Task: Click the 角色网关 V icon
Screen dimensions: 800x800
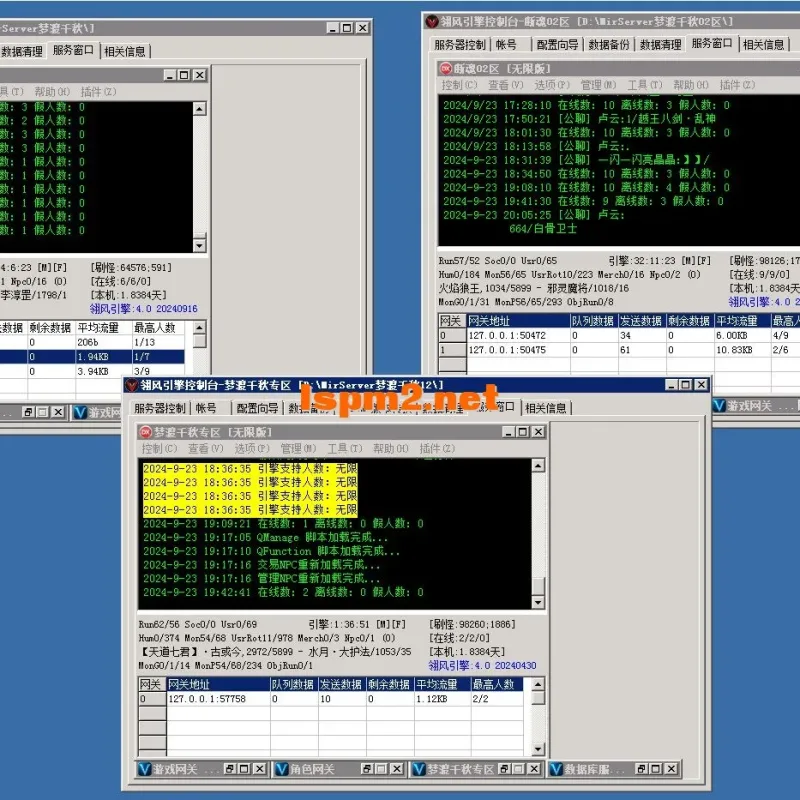Action: [x=282, y=769]
